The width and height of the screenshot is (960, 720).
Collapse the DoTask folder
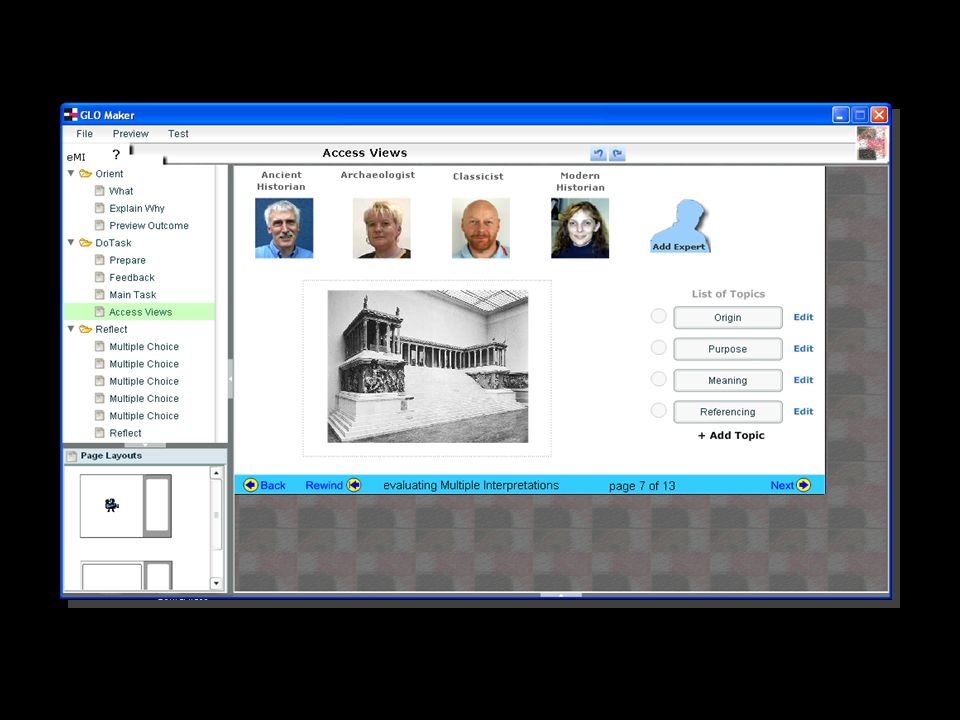71,242
